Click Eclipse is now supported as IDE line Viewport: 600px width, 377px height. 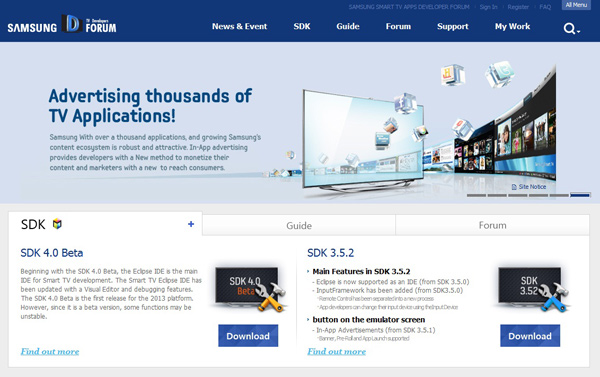click(x=392, y=282)
